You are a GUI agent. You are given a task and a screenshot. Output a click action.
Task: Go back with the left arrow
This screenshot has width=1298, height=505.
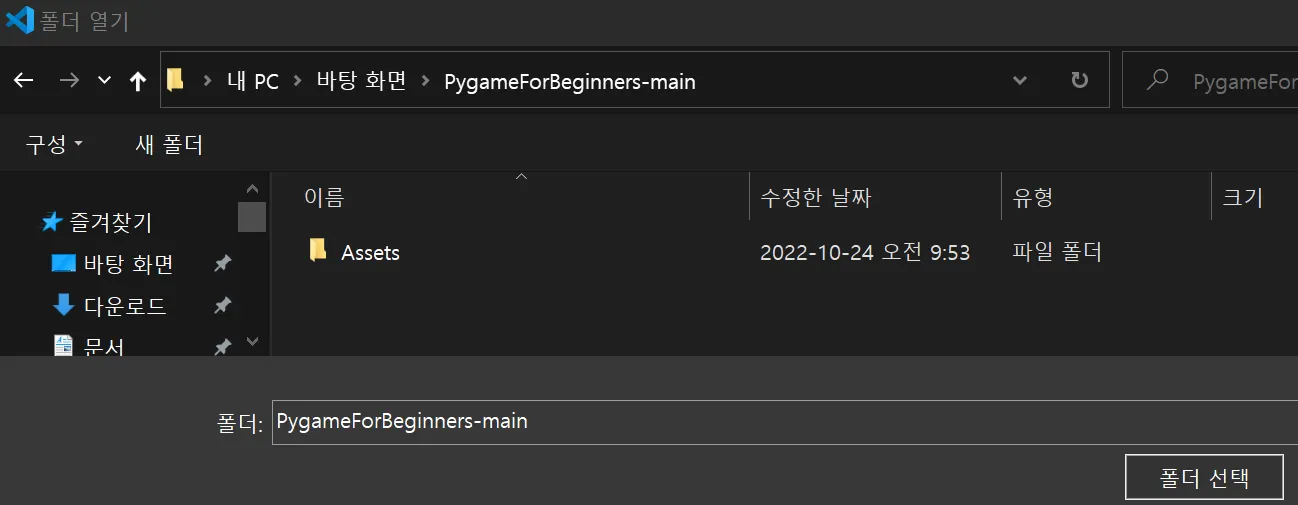tap(23, 81)
